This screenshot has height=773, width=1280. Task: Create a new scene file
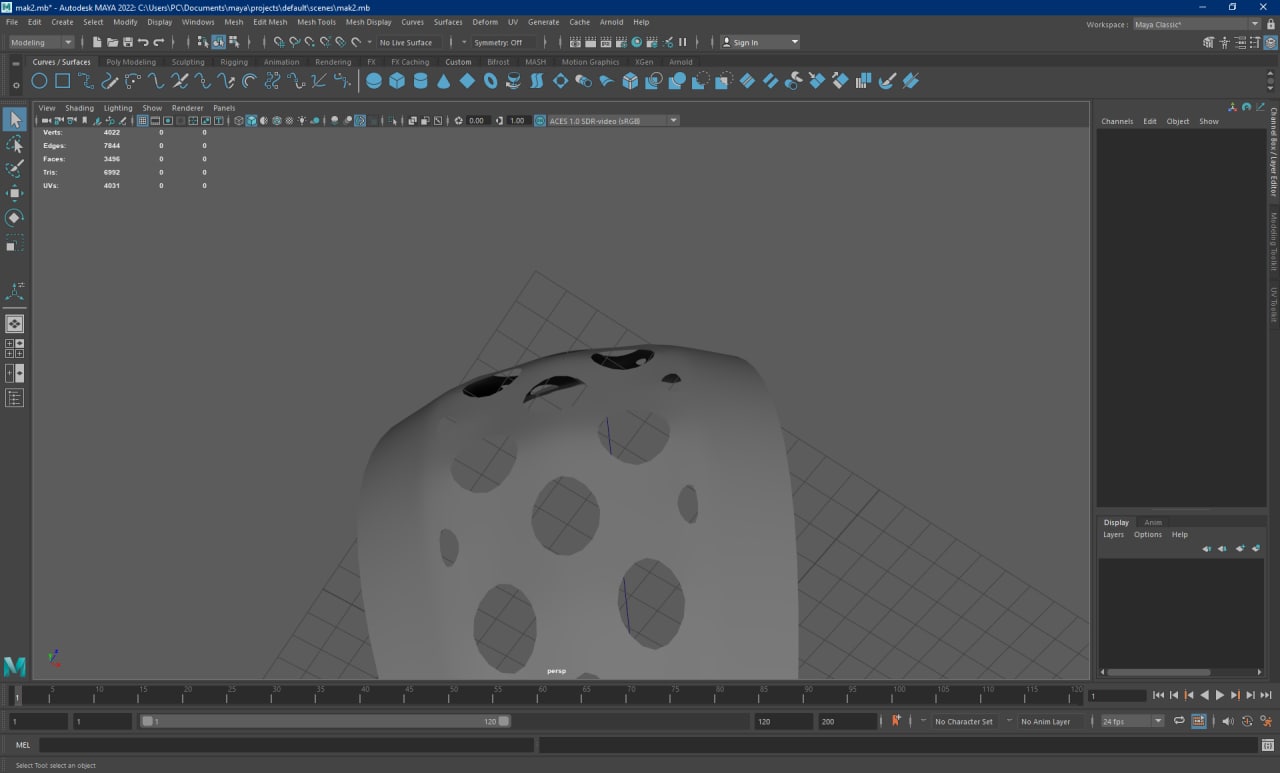click(x=97, y=42)
